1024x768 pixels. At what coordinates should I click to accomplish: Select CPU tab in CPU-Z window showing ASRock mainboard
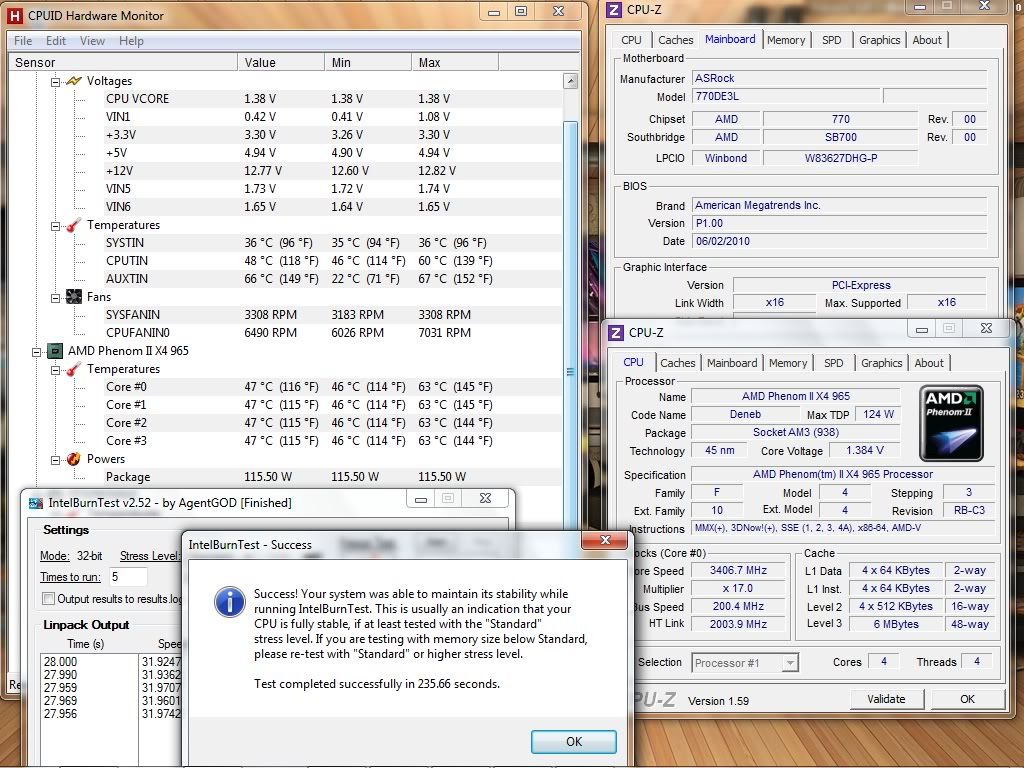pyautogui.click(x=631, y=40)
